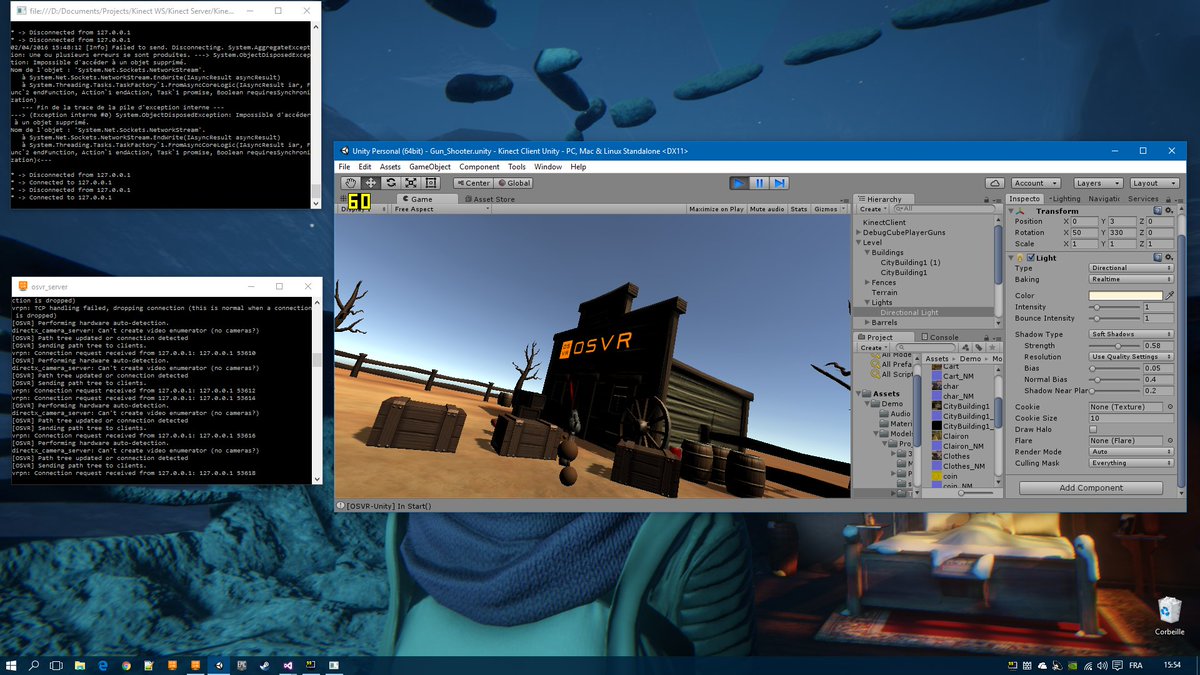Open Cookie texture object picker circle
Image resolution: width=1200 pixels, height=675 pixels.
click(1169, 407)
